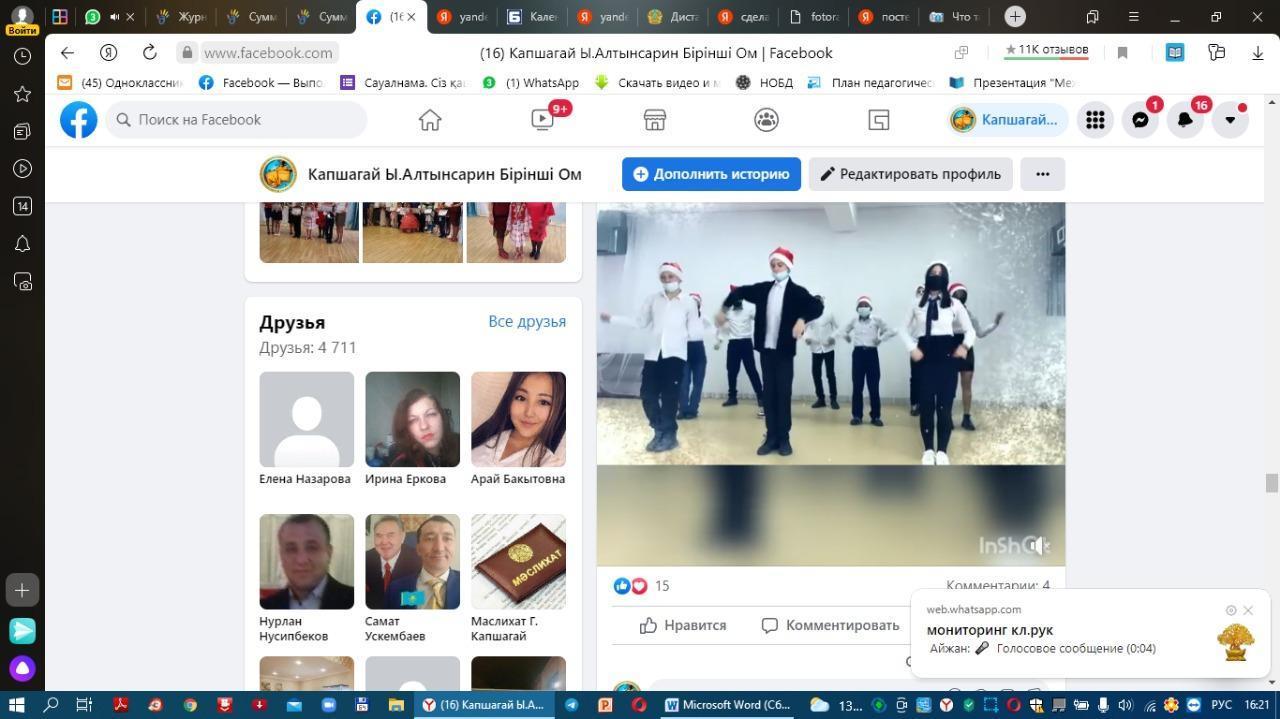This screenshot has height=719, width=1280.
Task: Click Дополнить историю button
Action: [711, 174]
